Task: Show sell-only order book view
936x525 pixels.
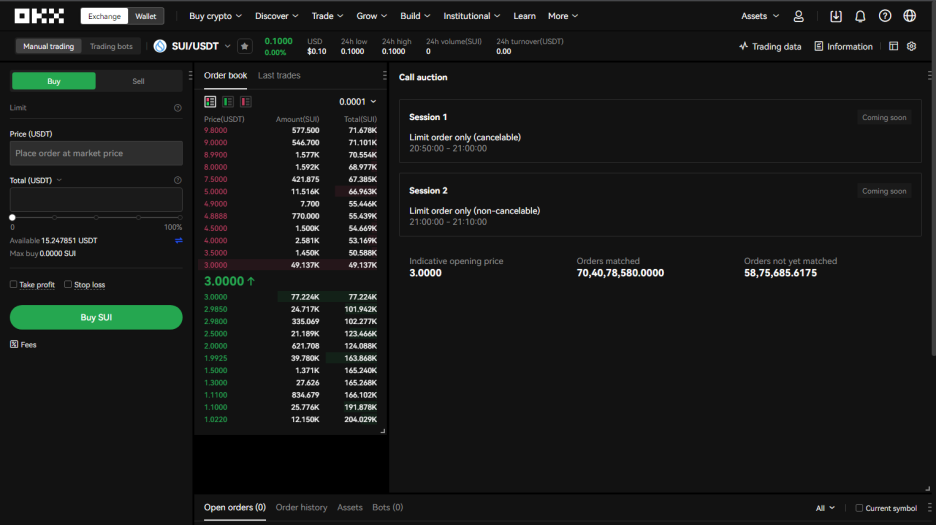Action: [x=245, y=102]
